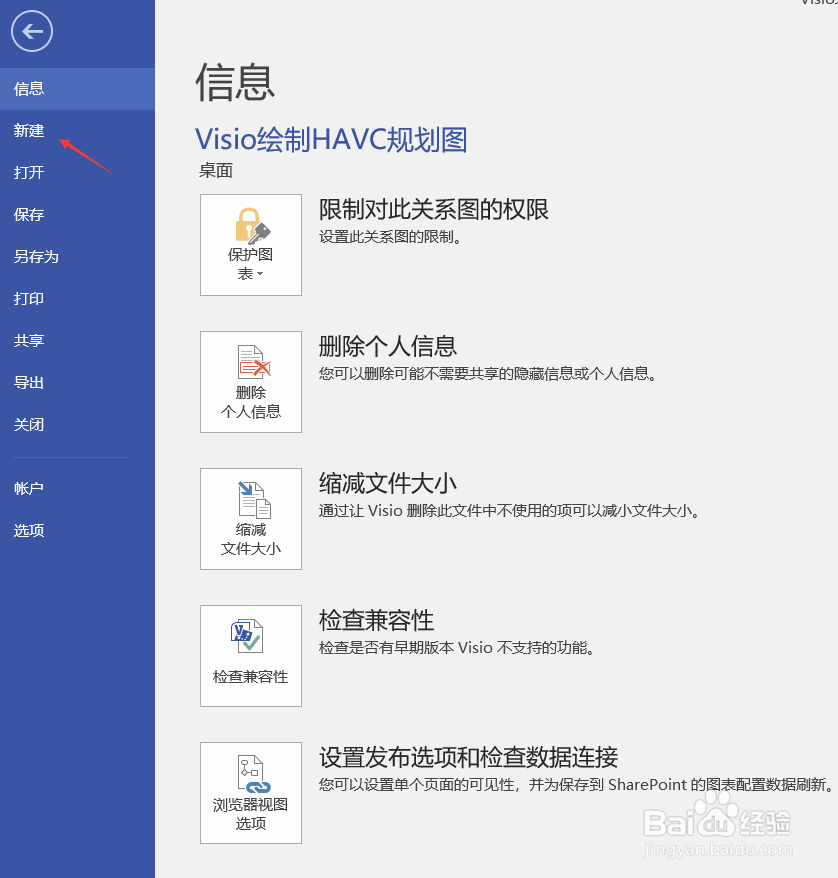Expand the 保护图表 dropdown arrow

tap(260, 274)
